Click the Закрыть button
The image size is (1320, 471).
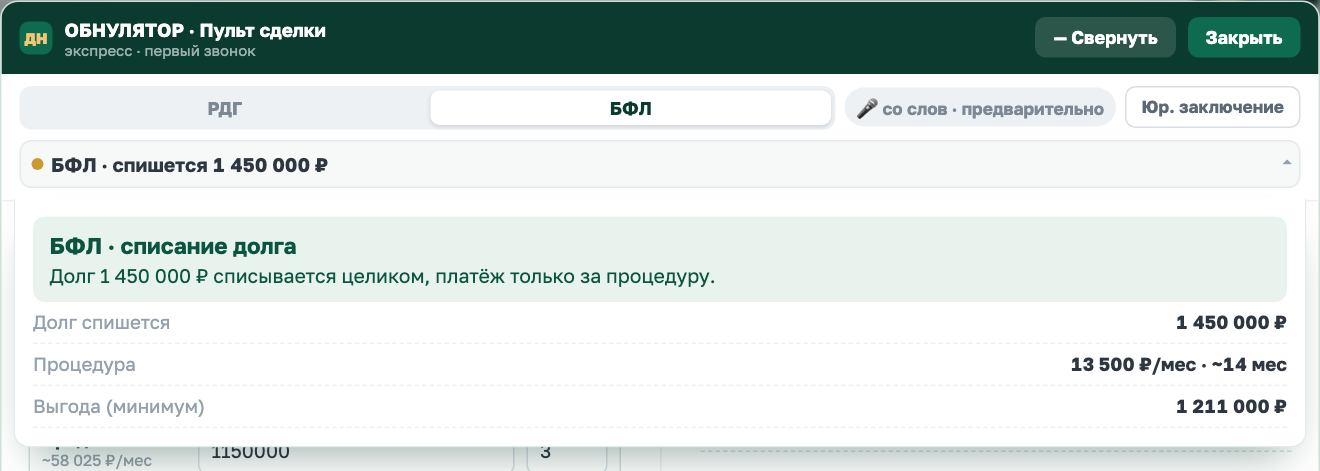(x=1244, y=38)
